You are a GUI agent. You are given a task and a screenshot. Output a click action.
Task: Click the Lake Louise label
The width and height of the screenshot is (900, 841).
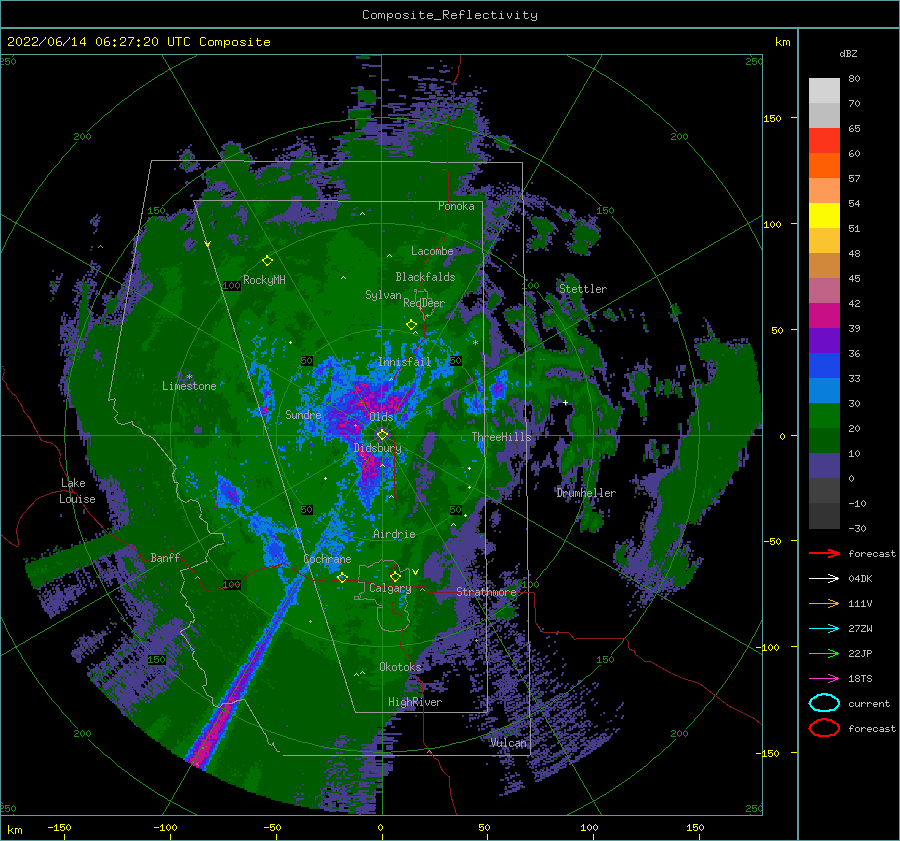77,491
